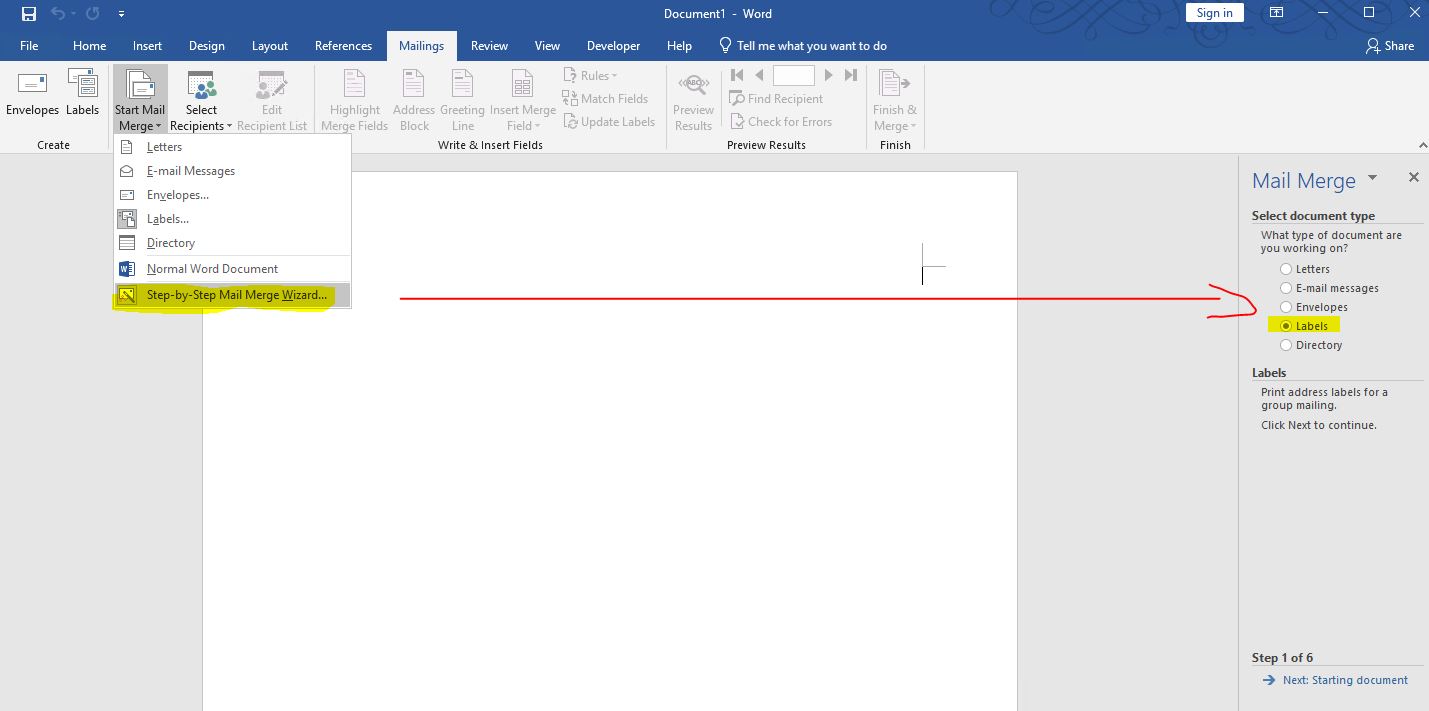Click the Address Block icon
The height and width of the screenshot is (711, 1429).
click(x=414, y=100)
